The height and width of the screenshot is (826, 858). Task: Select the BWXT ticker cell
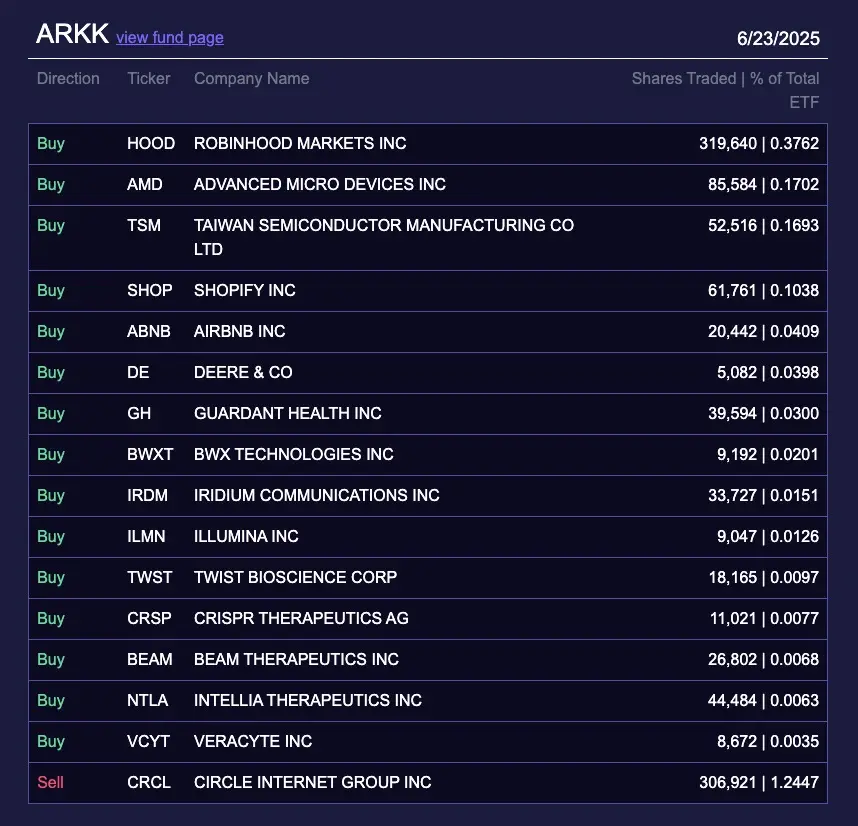coord(150,454)
